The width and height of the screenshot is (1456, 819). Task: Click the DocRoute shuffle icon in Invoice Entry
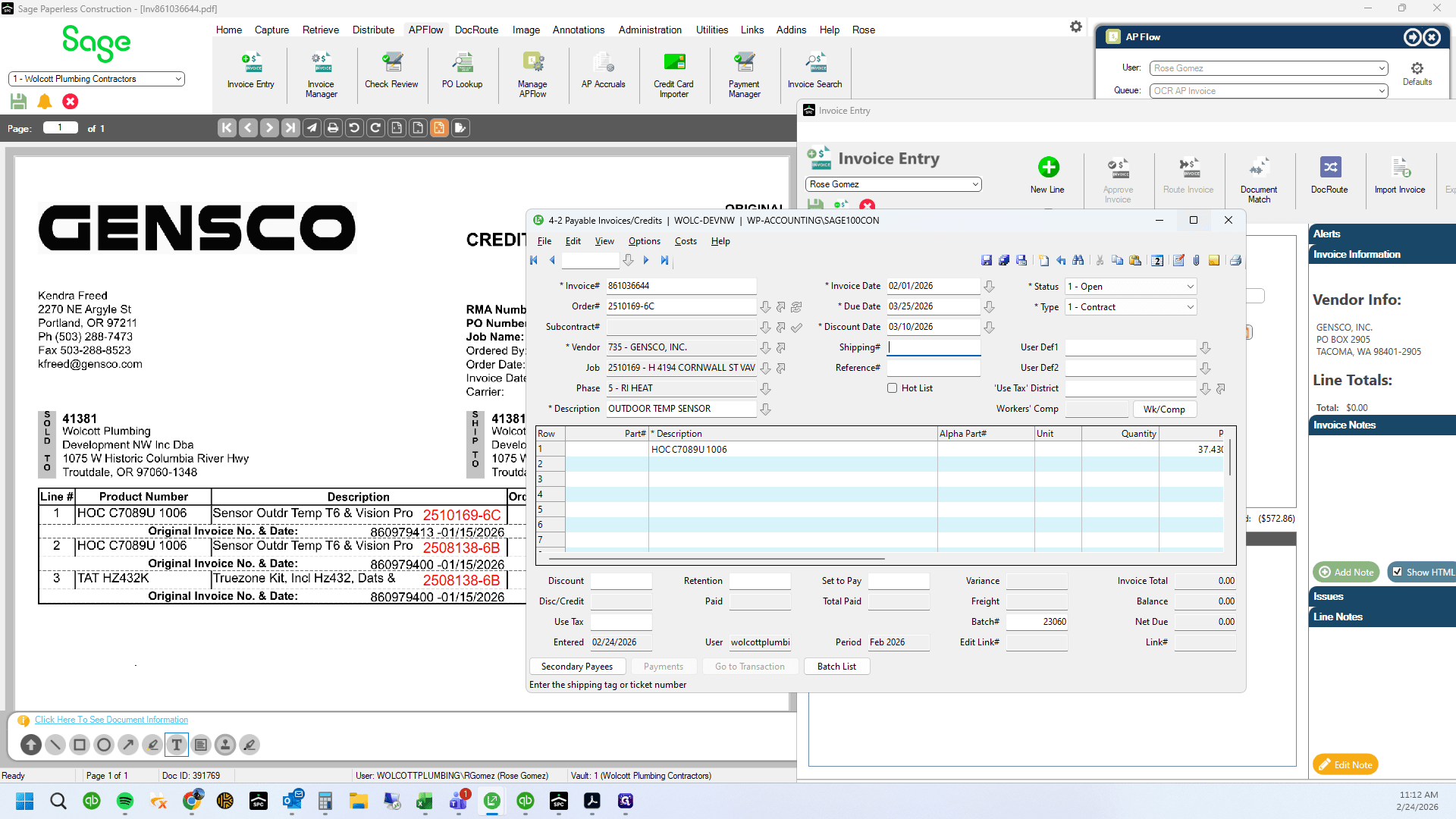(1330, 167)
